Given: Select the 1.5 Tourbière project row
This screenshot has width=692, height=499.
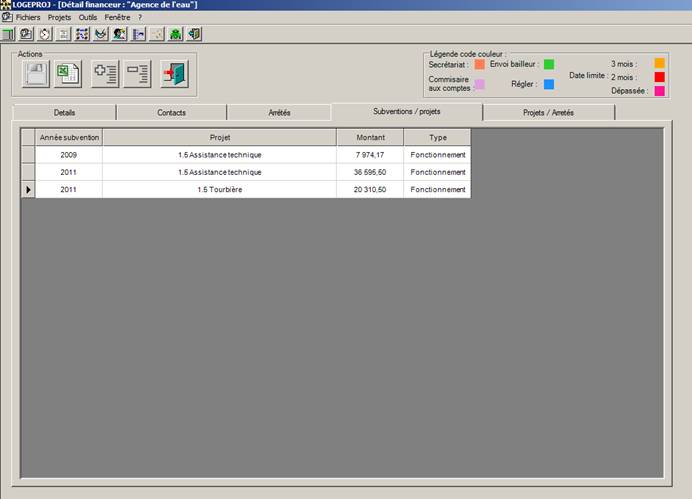Looking at the screenshot, I should tap(218, 189).
